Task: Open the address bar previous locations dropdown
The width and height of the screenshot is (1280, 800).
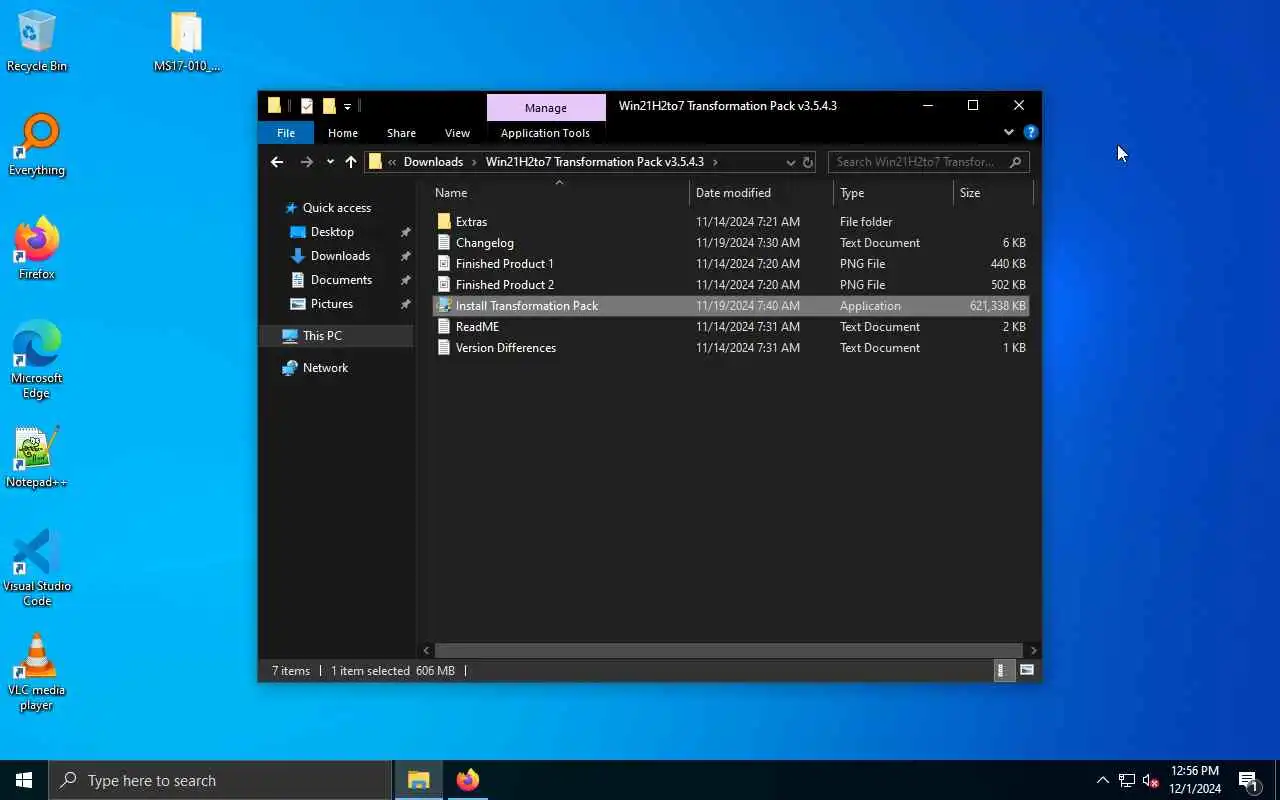Action: pyautogui.click(x=790, y=162)
